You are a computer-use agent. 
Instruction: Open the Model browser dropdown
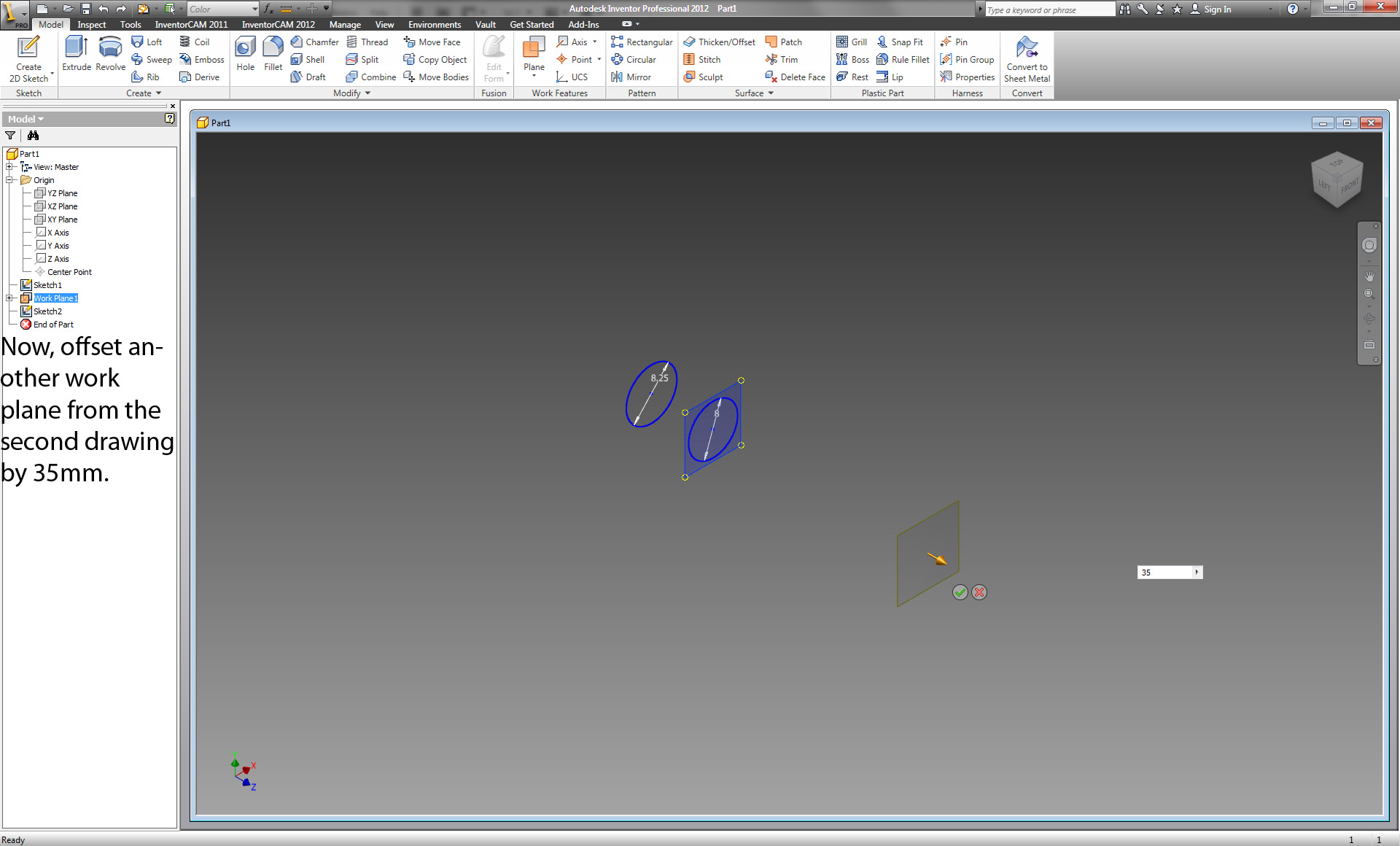(26, 119)
